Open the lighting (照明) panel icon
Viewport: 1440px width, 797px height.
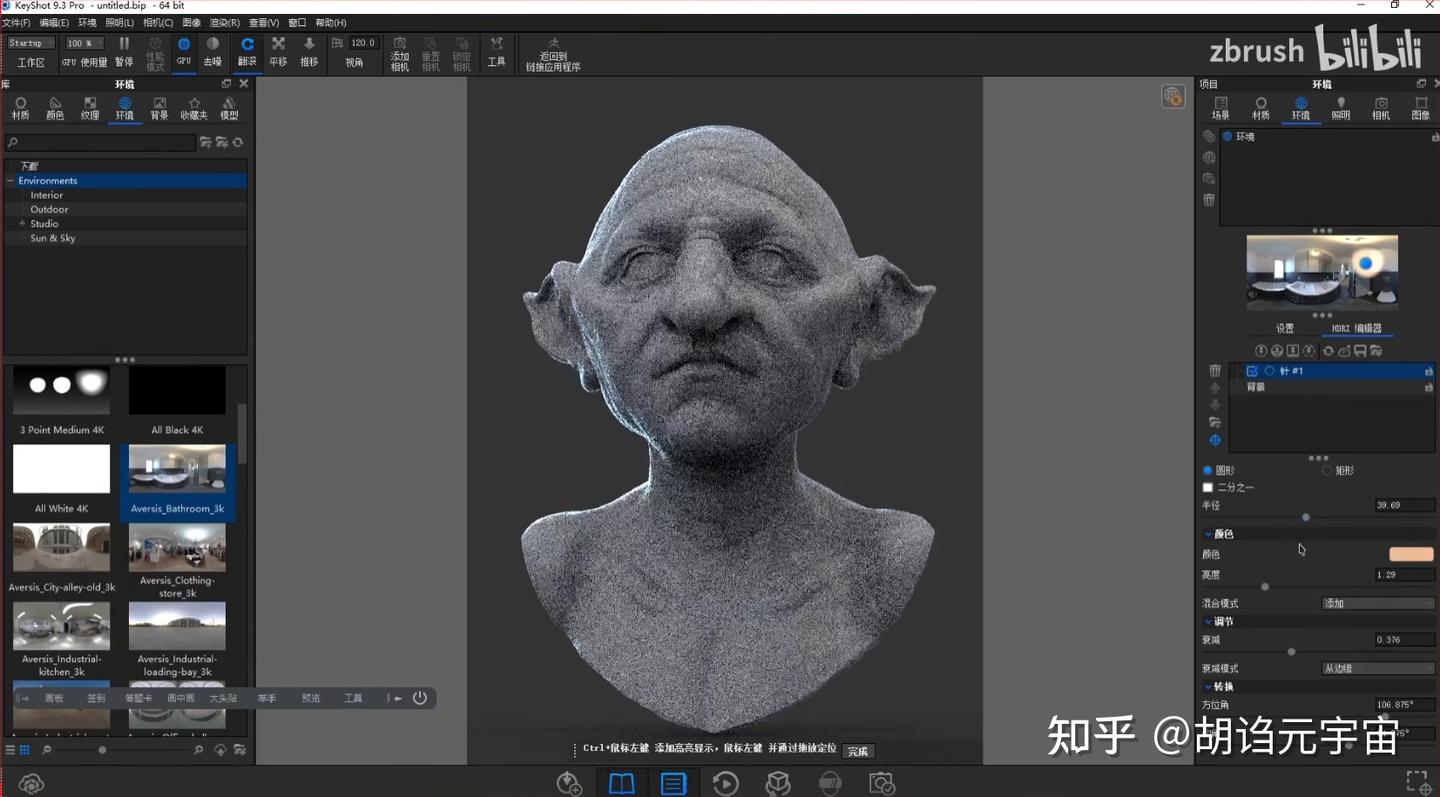click(x=1341, y=107)
